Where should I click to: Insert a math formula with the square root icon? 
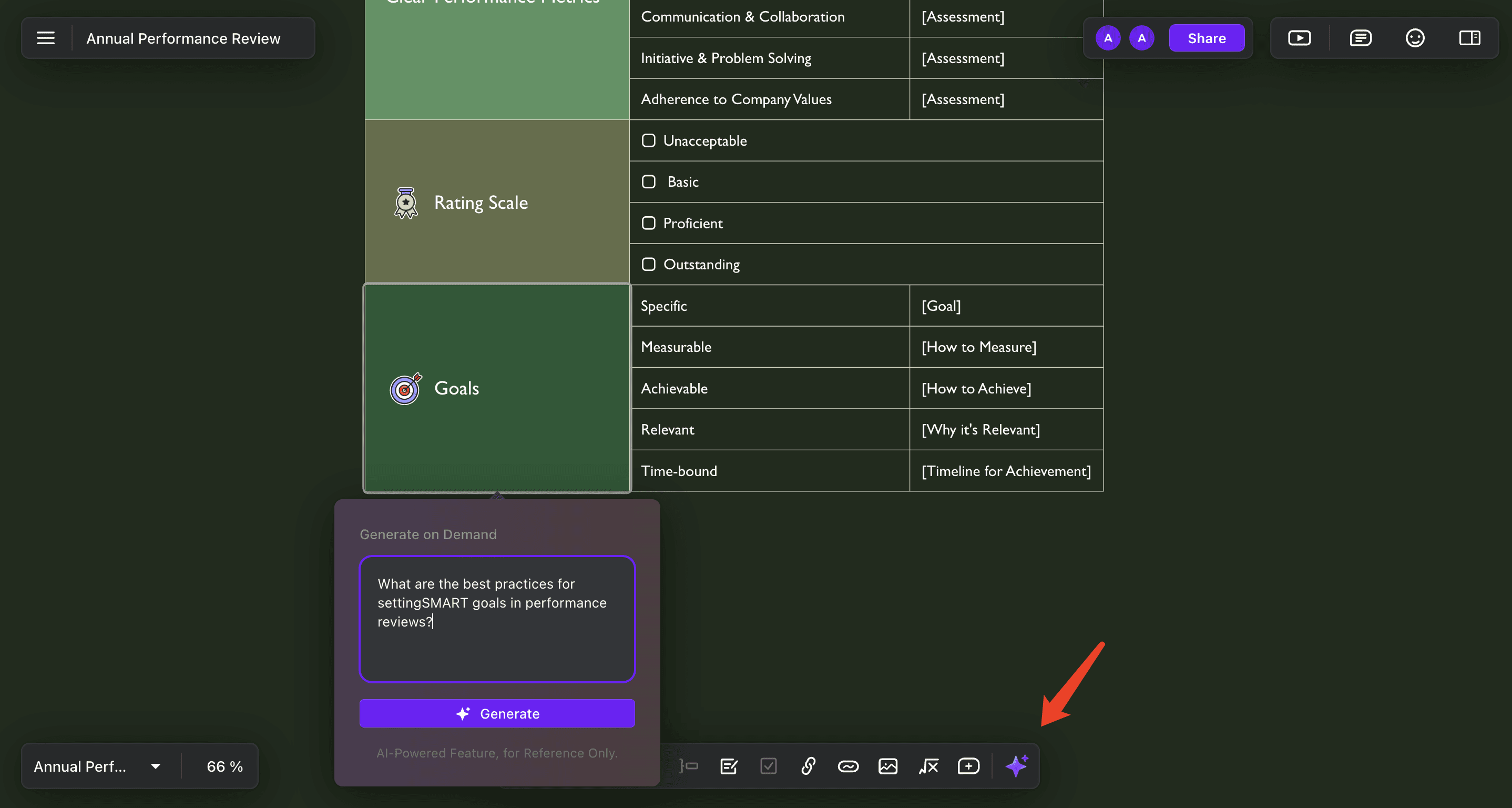click(x=928, y=766)
